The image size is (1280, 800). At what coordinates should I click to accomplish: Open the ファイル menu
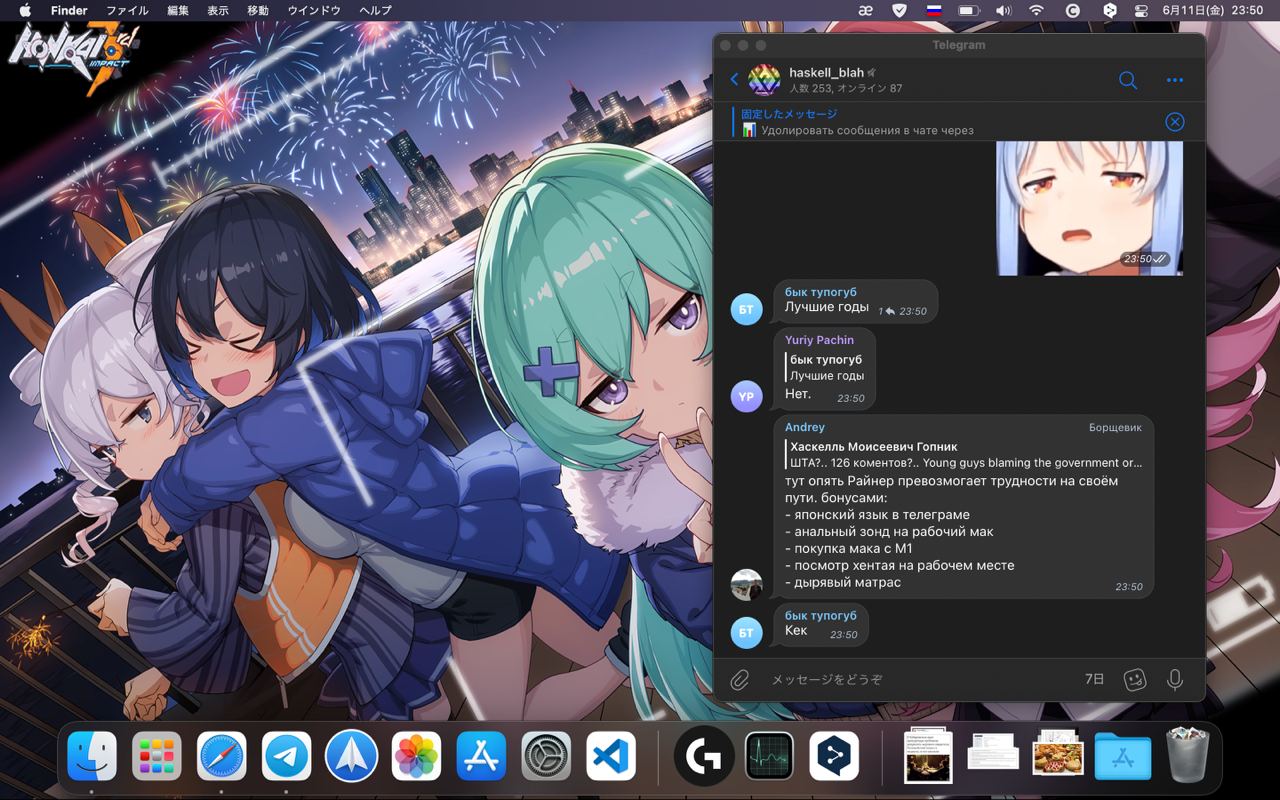127,10
